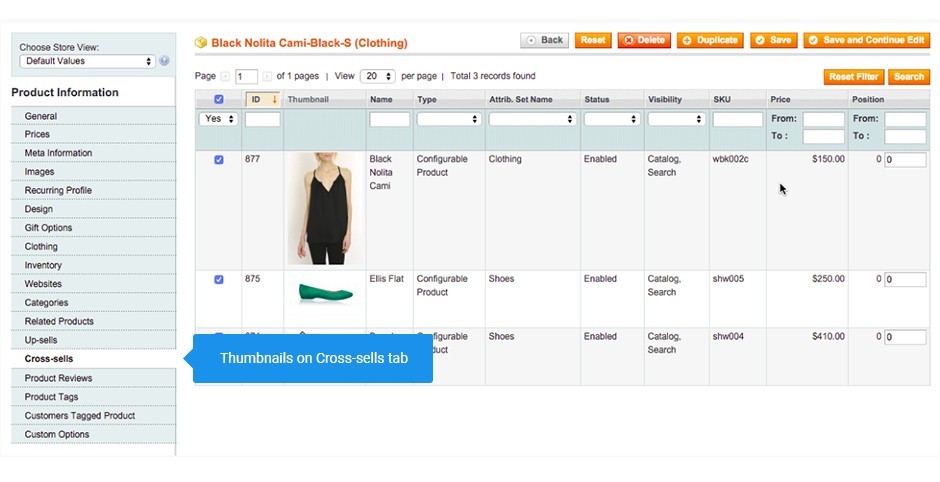Viewport: 940px width, 482px height.
Task: Click the Duplicate button plus icon
Action: (687, 40)
